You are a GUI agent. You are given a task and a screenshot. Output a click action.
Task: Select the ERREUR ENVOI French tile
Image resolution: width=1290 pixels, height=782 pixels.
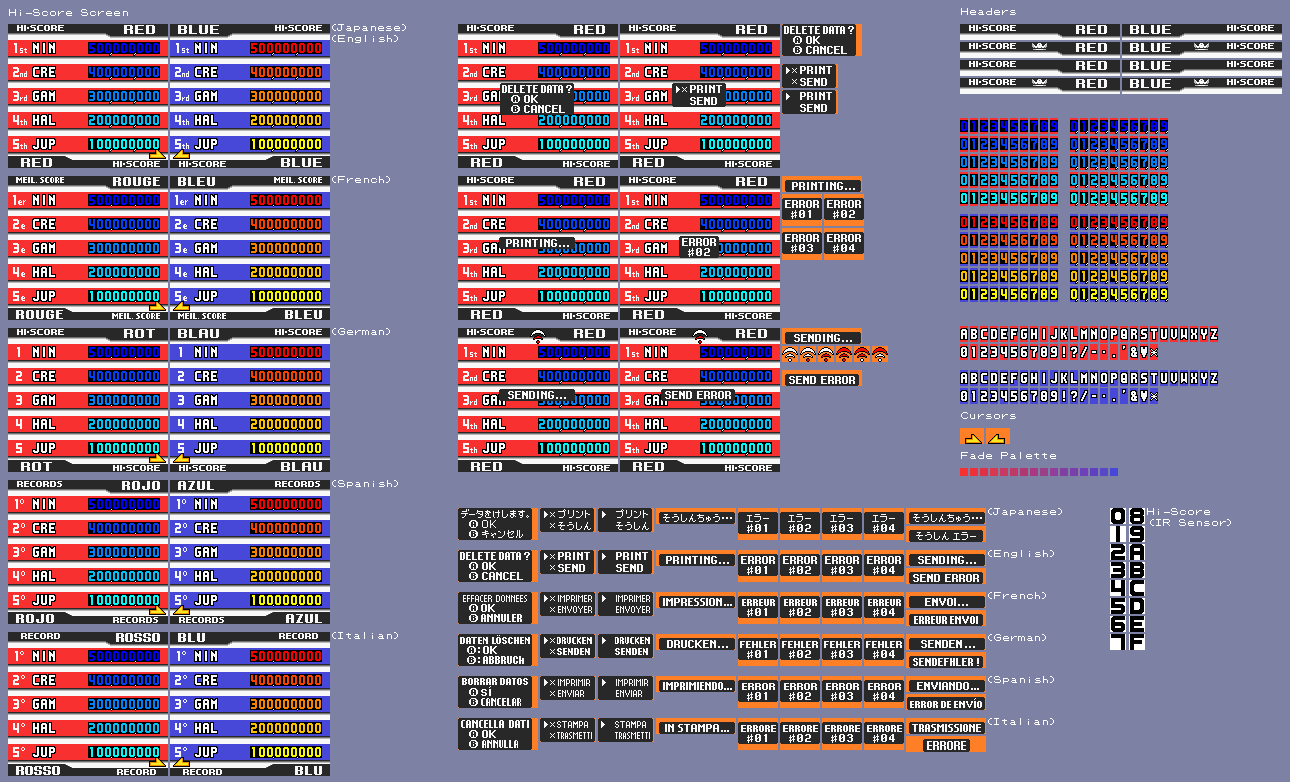(x=946, y=620)
